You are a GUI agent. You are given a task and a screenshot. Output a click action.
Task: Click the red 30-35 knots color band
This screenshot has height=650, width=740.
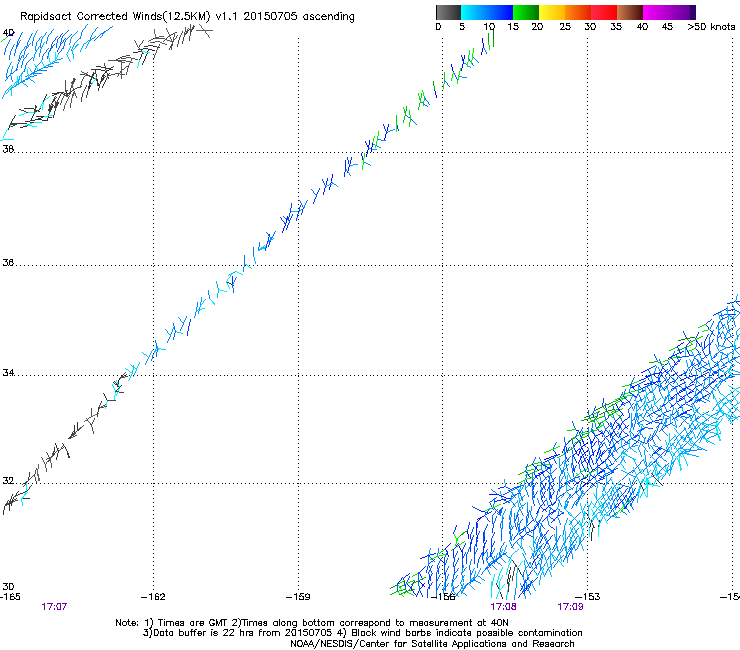click(604, 12)
